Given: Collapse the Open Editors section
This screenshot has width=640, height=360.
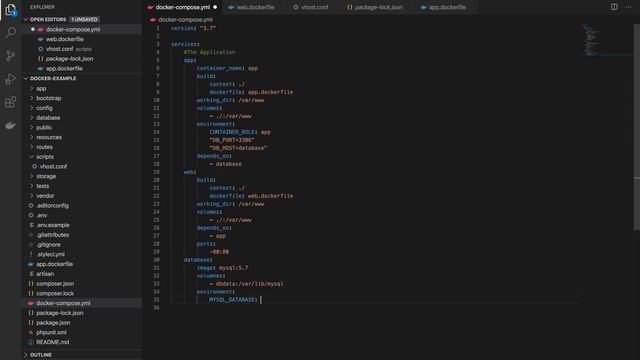Looking at the screenshot, I should click(x=26, y=20).
